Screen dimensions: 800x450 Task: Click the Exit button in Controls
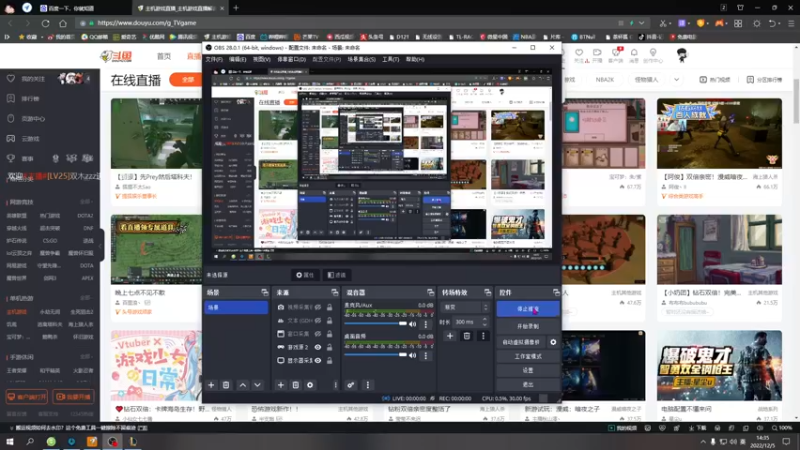pos(528,384)
